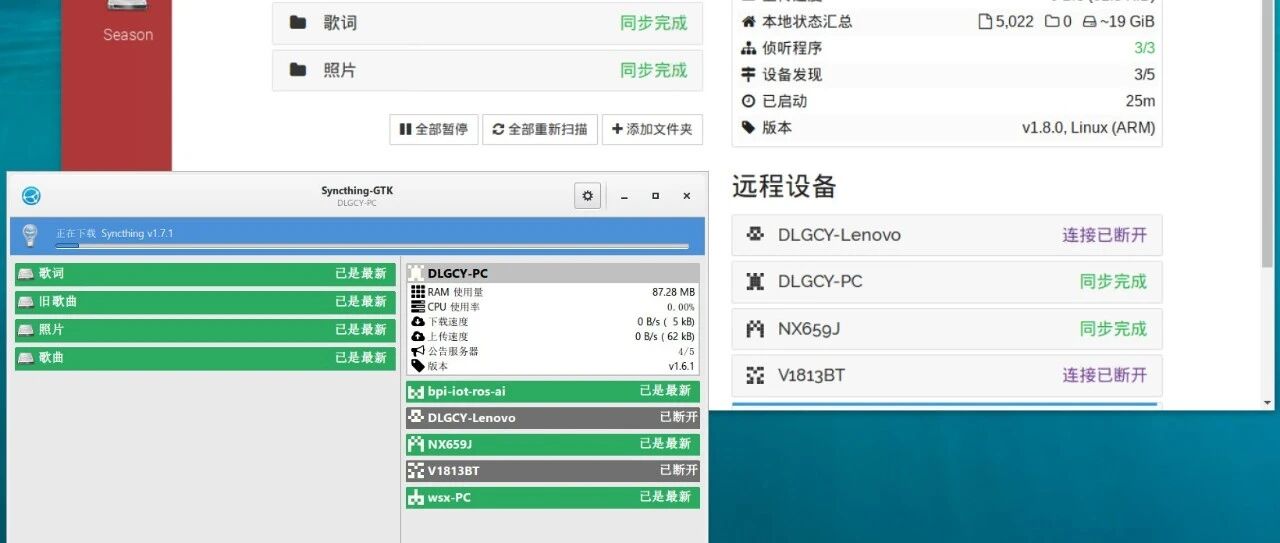Screen dimensions: 1280x543
Task: Click the 设备发现 signpost icon in the web GUI
Action: coord(749,74)
